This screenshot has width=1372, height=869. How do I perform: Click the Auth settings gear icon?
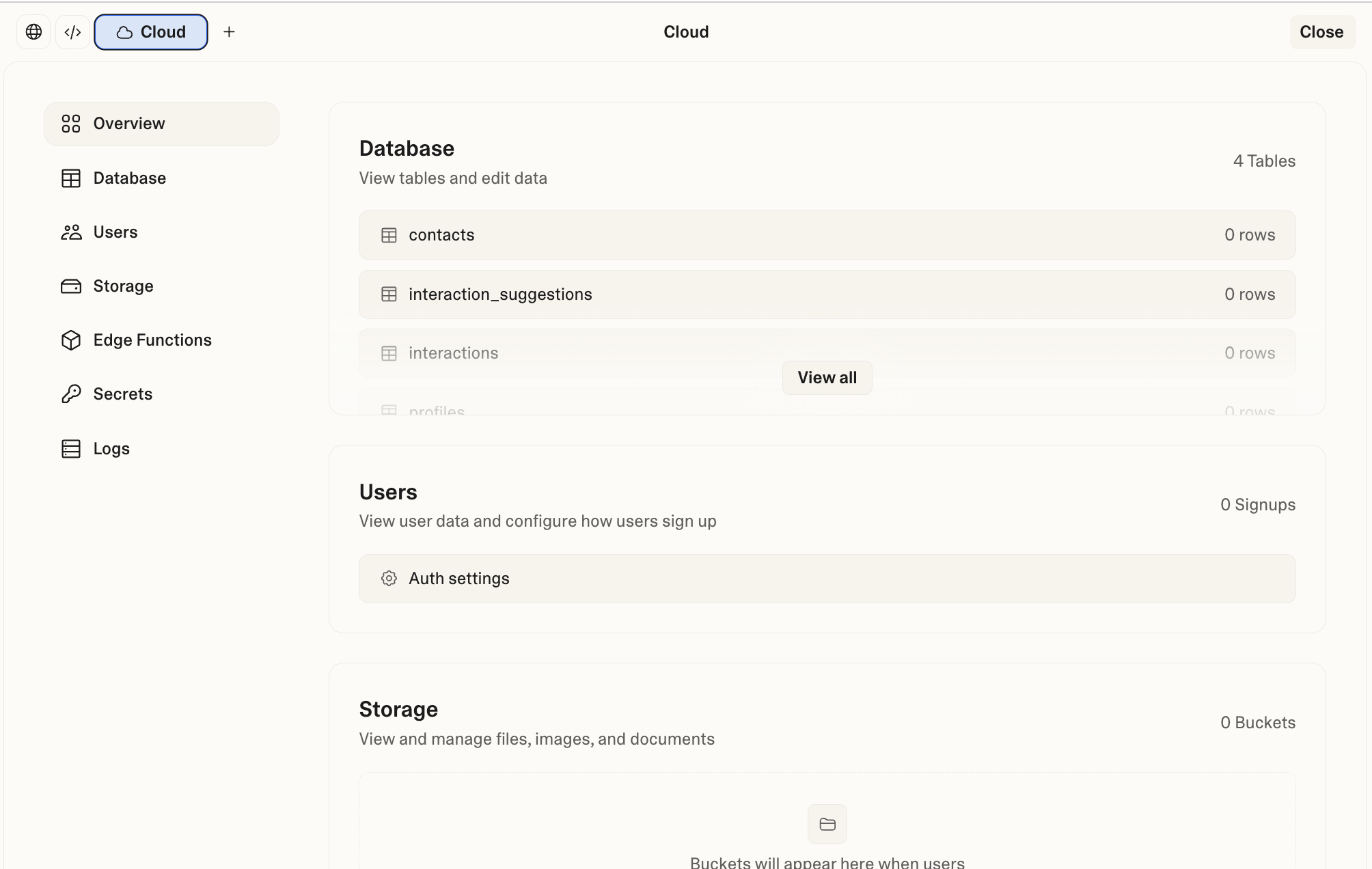point(389,579)
